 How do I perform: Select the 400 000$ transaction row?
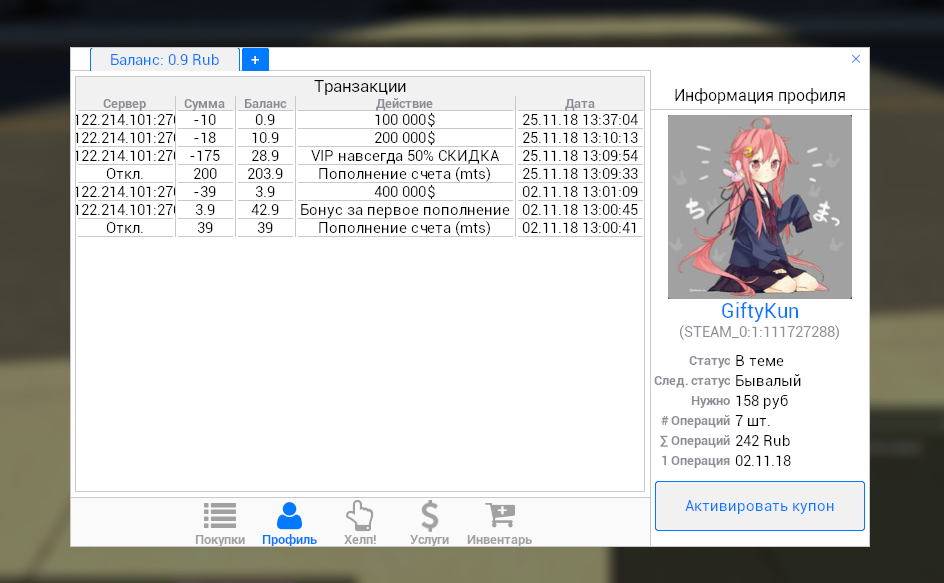[405, 192]
